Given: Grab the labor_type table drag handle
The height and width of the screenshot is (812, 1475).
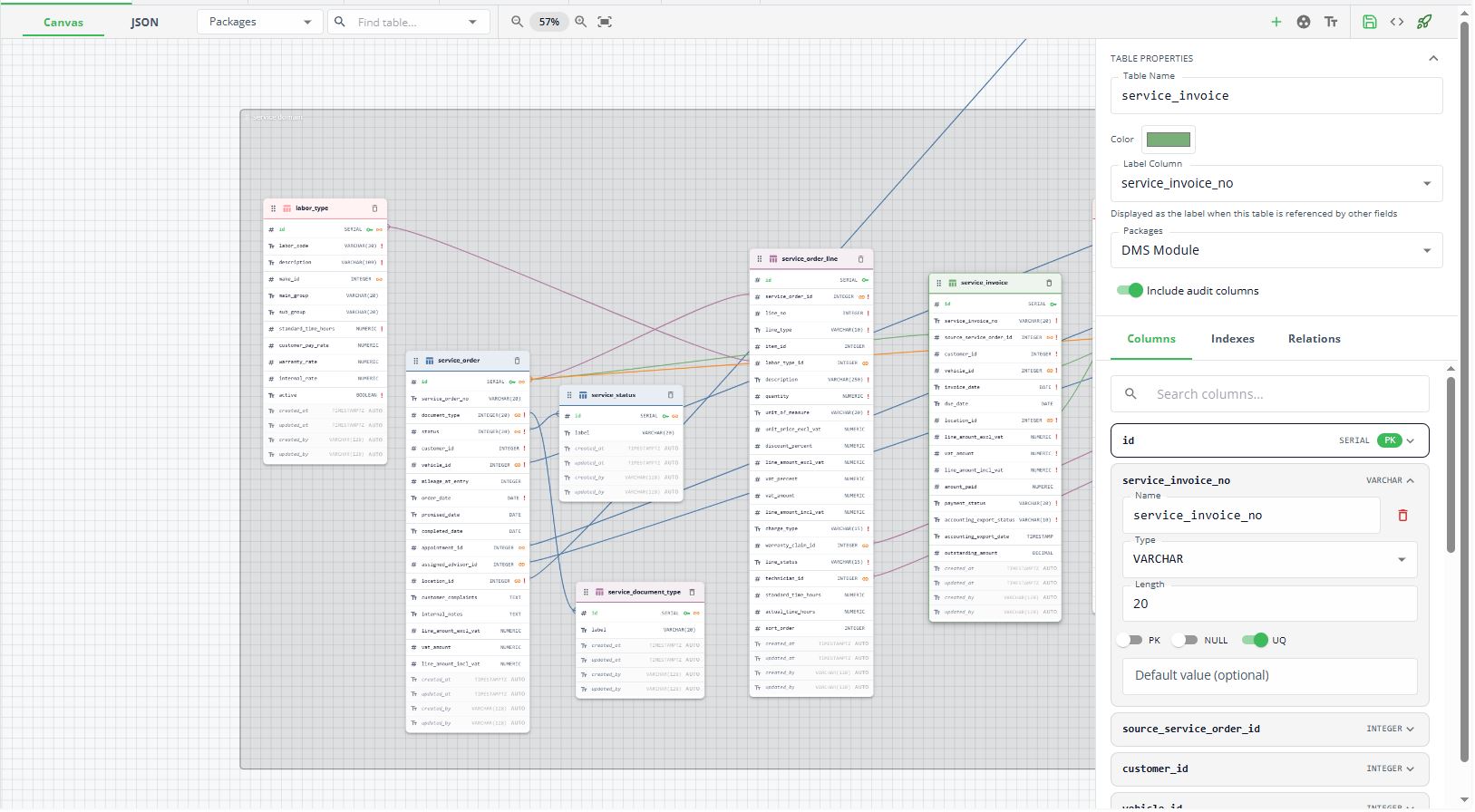Looking at the screenshot, I should [x=273, y=208].
